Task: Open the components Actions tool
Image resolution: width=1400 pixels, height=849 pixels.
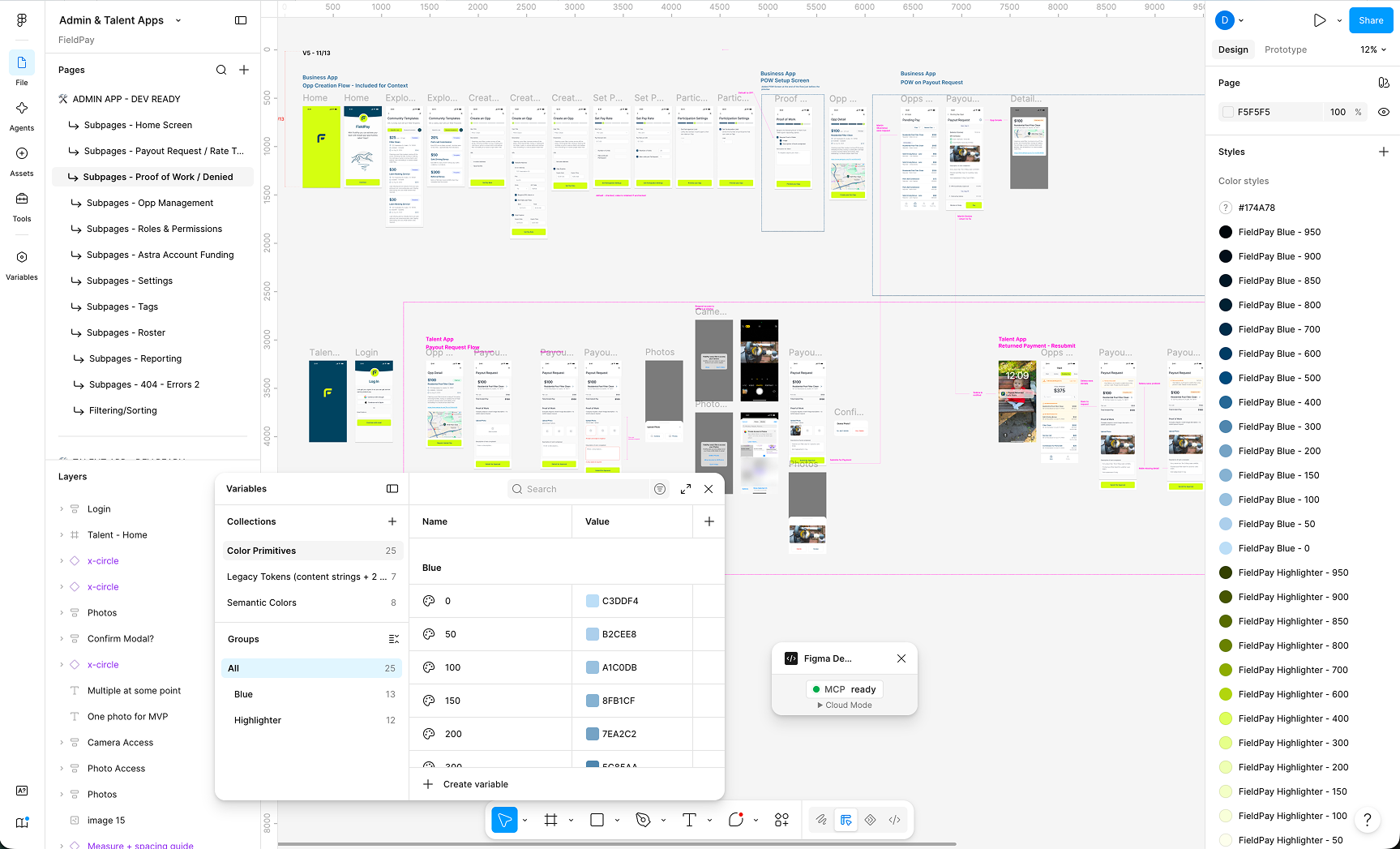Action: 781,820
